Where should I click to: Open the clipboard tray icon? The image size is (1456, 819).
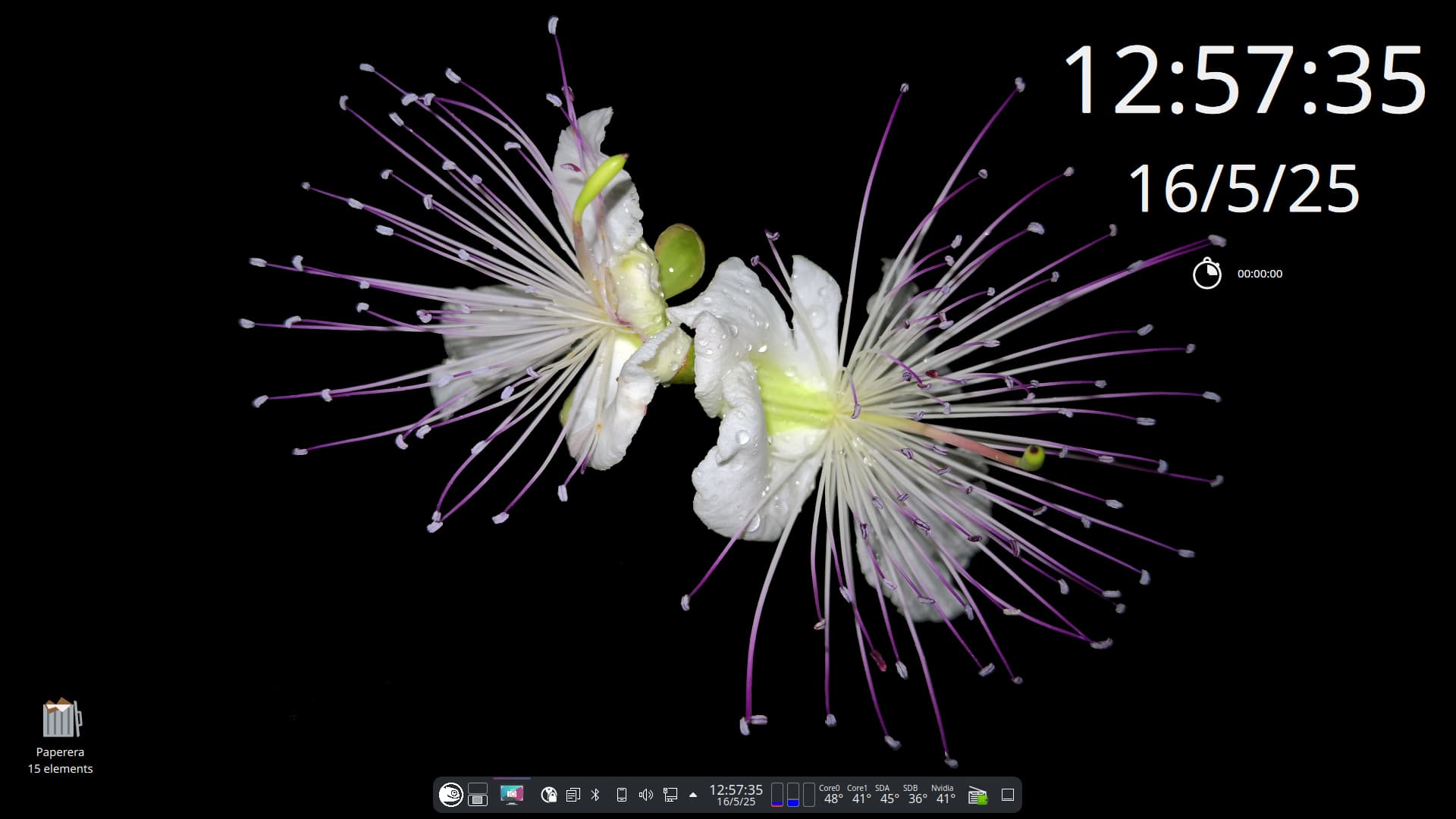pyautogui.click(x=573, y=795)
